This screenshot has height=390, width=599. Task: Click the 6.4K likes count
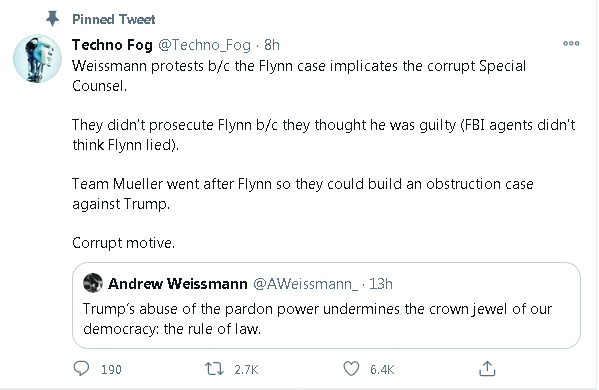click(x=382, y=369)
